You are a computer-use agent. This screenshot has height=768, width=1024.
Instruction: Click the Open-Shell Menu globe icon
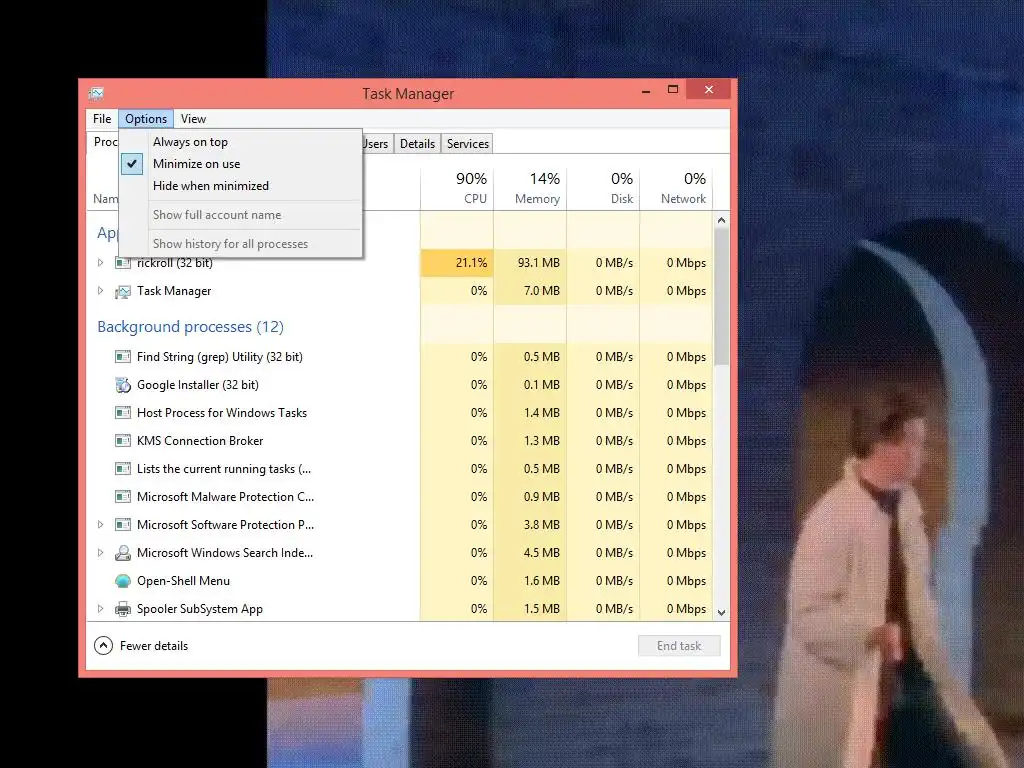point(123,581)
